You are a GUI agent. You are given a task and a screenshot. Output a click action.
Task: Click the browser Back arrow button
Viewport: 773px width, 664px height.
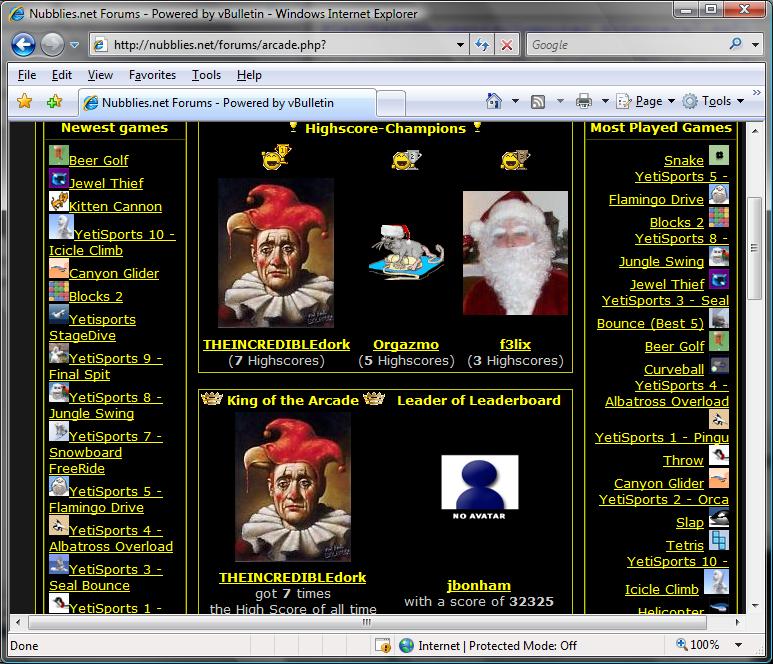click(24, 45)
